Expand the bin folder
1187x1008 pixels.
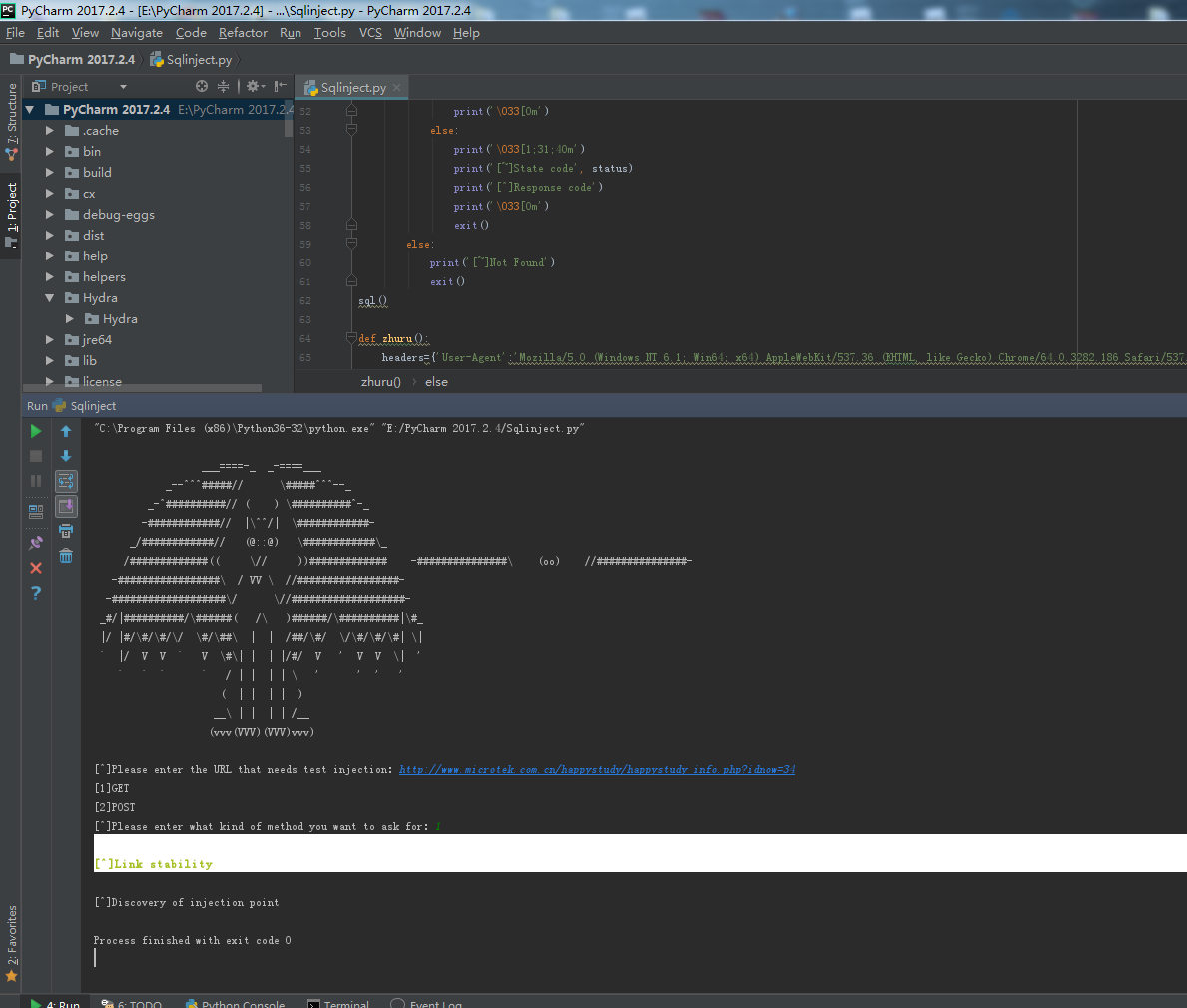click(x=49, y=152)
